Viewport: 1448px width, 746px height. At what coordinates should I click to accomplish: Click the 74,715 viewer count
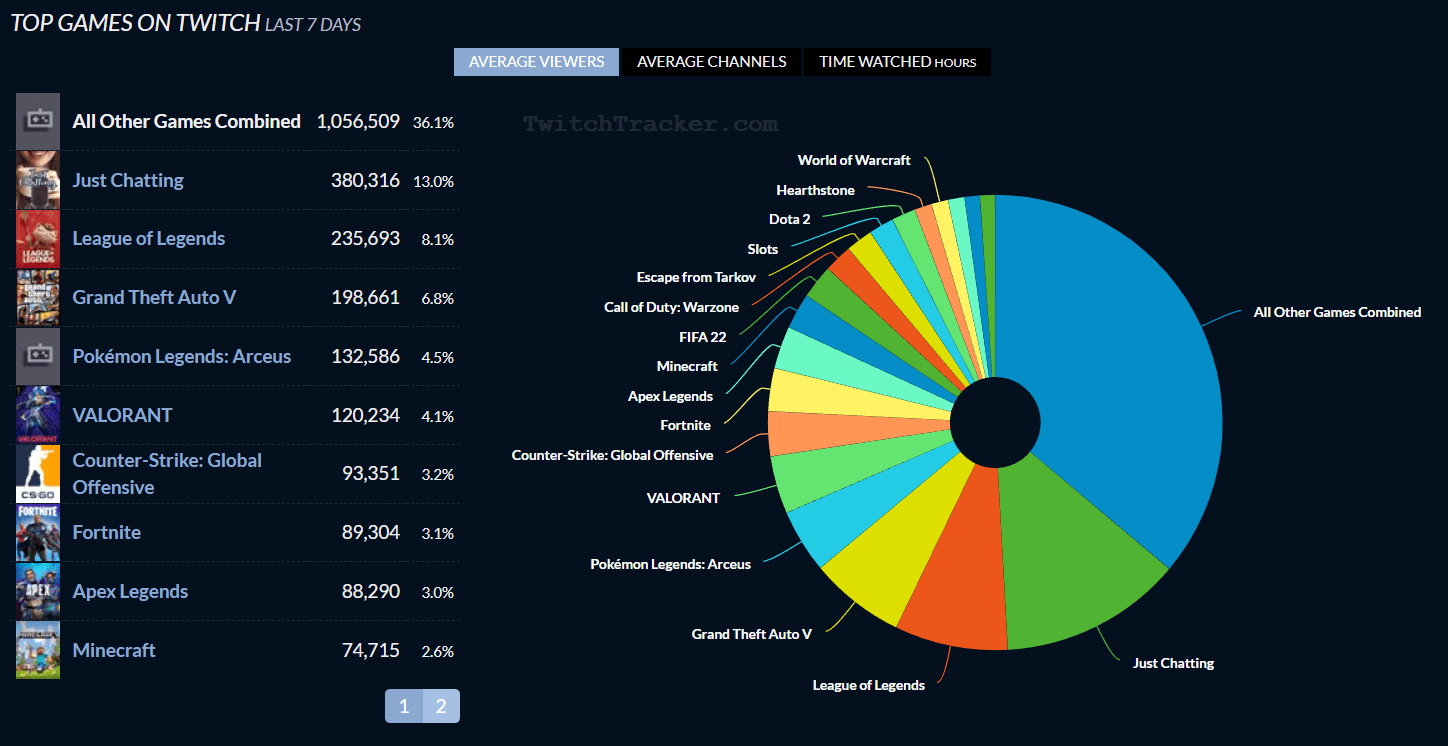370,650
